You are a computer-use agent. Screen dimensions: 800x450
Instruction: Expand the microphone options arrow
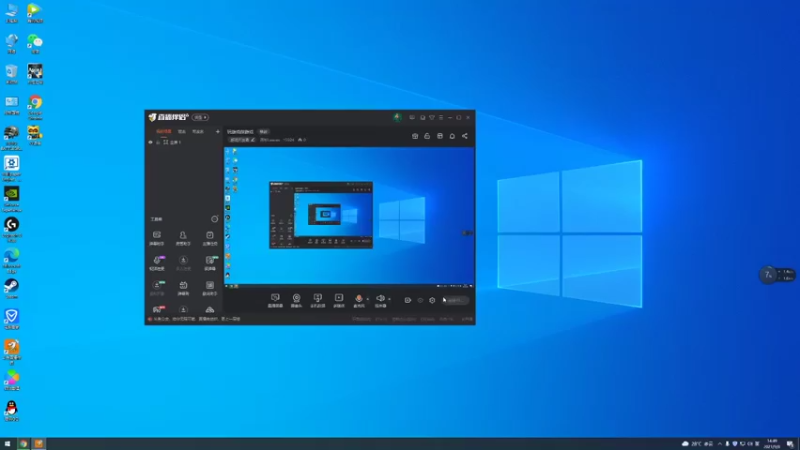[368, 299]
